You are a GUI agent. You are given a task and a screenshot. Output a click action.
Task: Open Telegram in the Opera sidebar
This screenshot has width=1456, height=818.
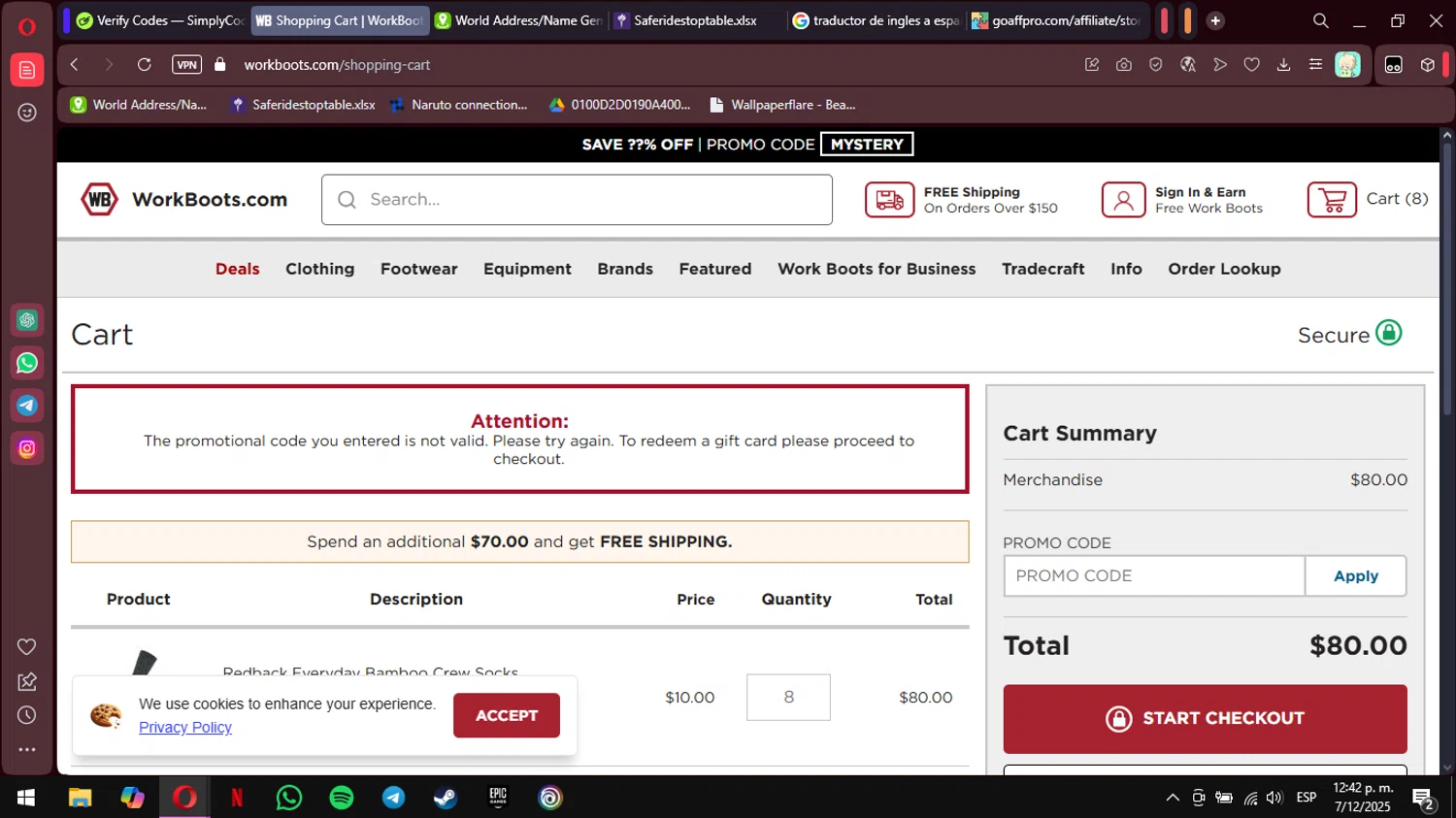coord(27,406)
